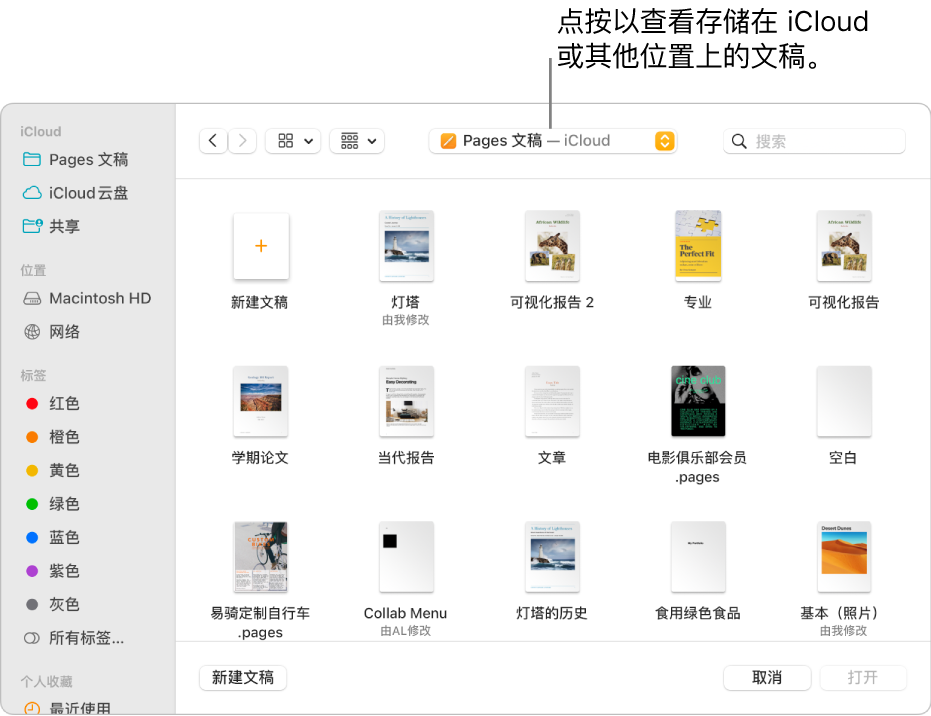
Task: Select iCloud云盘 in the sidebar
Action: [75, 193]
